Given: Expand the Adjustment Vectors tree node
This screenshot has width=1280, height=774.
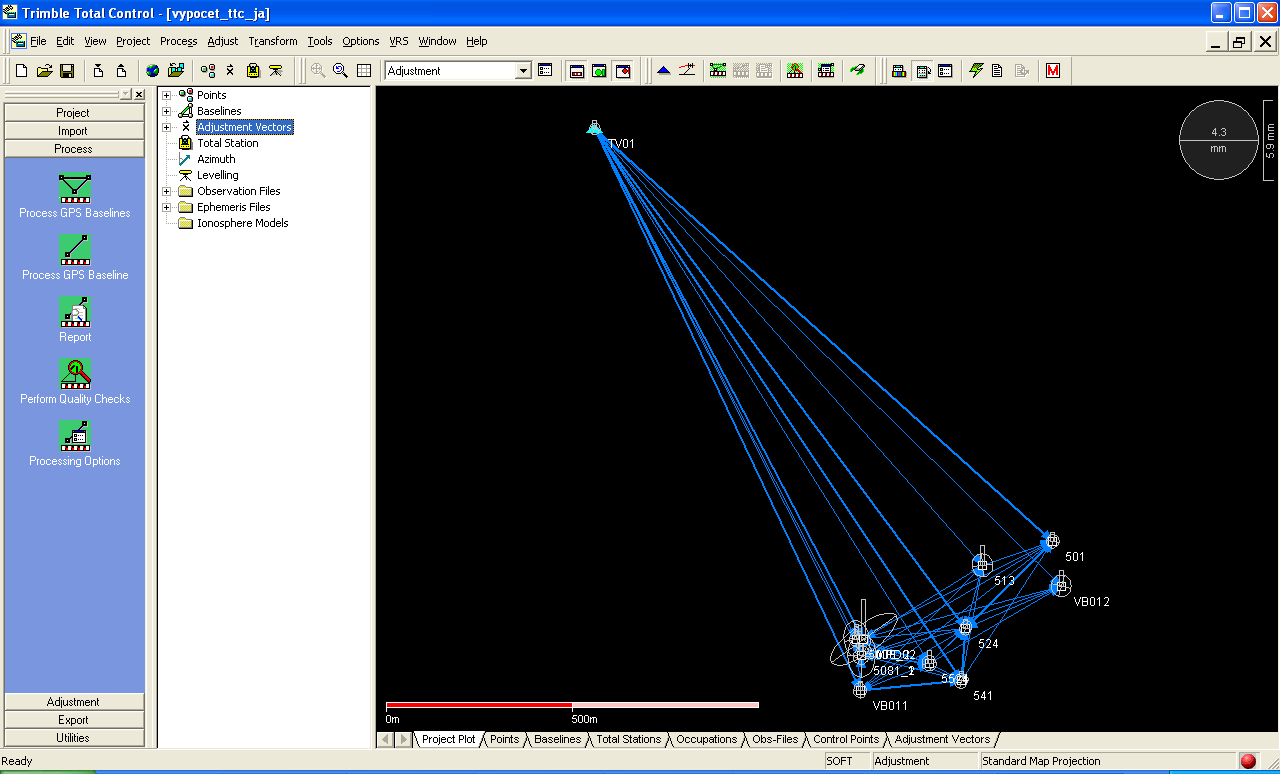Looking at the screenshot, I should 167,127.
